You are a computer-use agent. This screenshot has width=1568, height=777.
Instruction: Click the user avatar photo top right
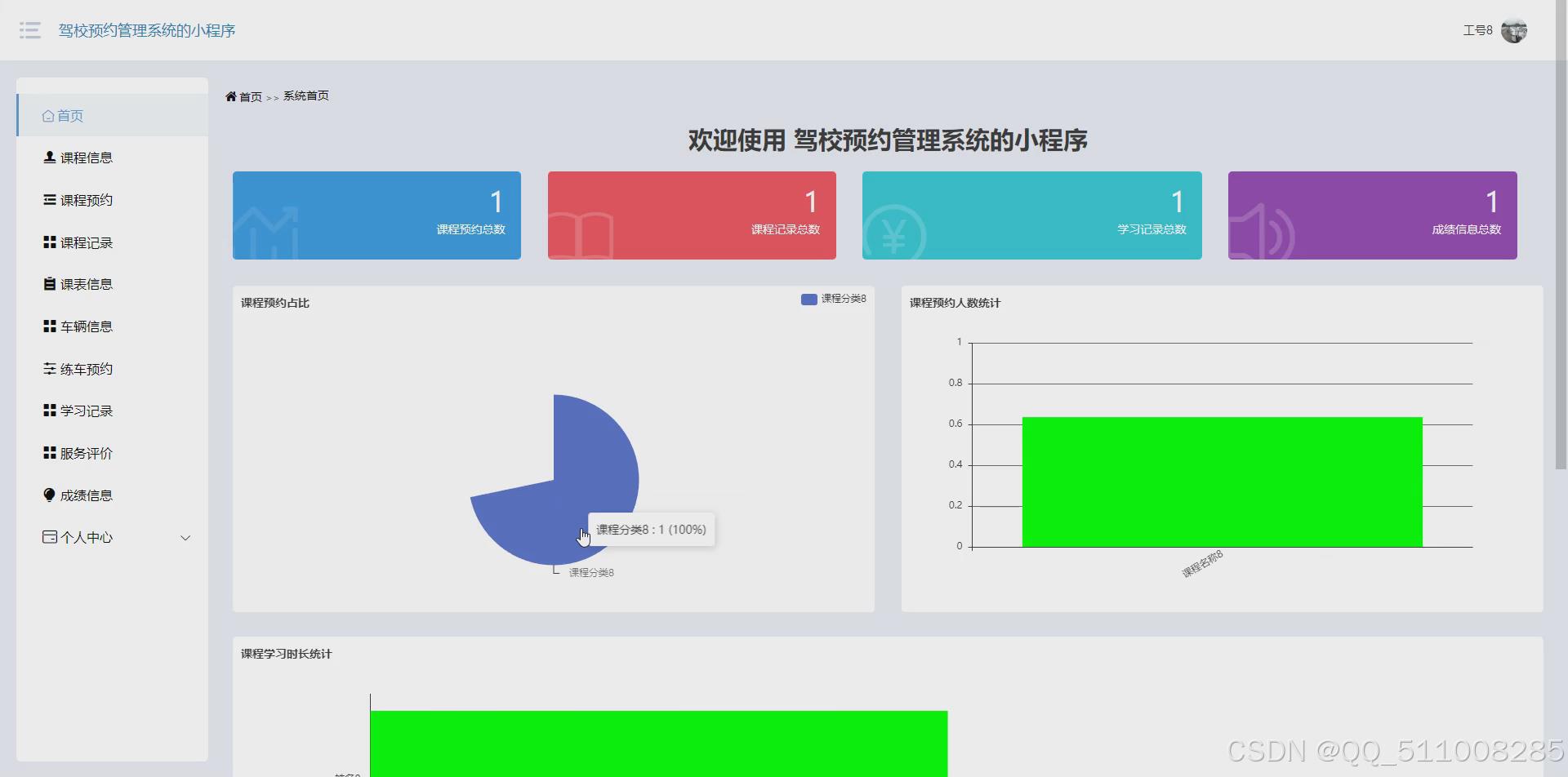click(x=1516, y=30)
